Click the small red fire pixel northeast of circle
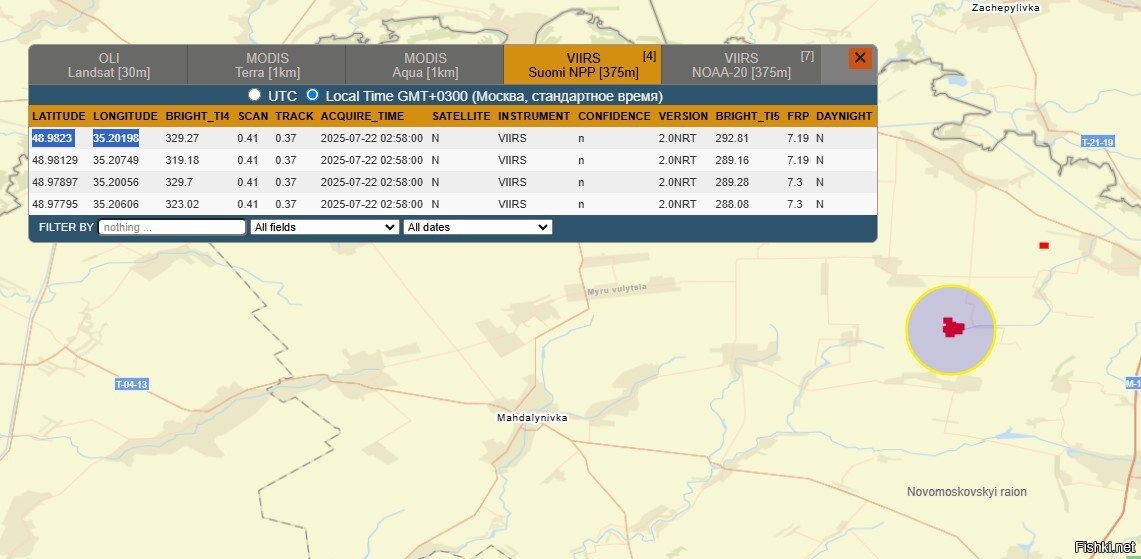 click(x=1044, y=246)
